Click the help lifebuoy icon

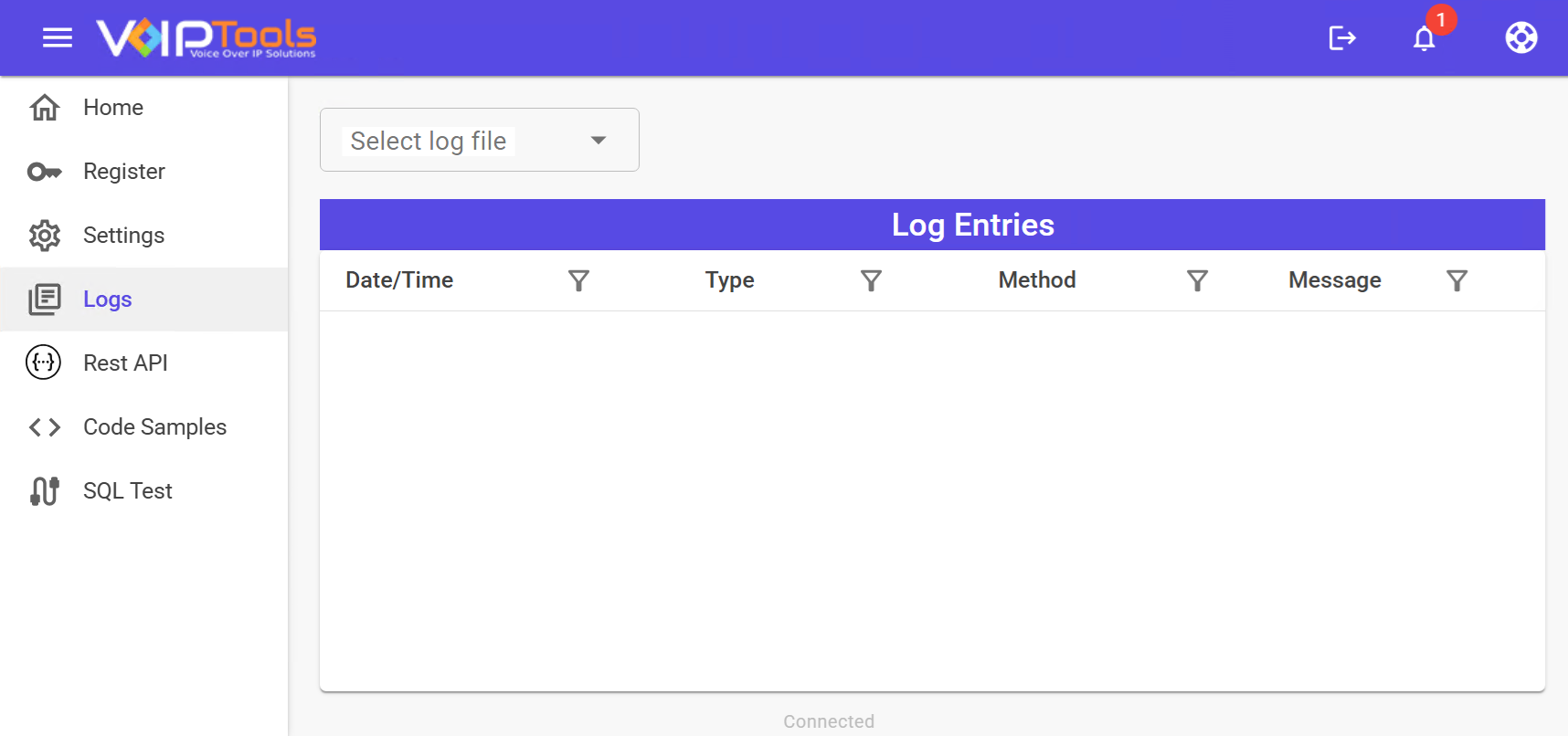1520,37
